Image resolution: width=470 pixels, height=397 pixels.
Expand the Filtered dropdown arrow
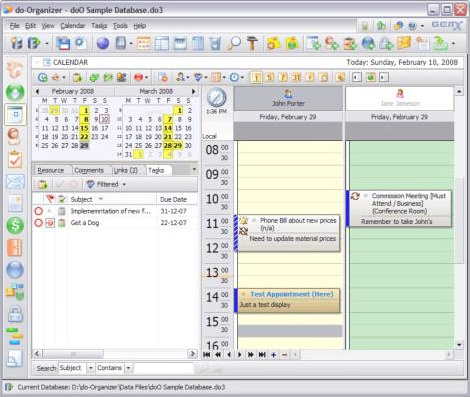(124, 184)
